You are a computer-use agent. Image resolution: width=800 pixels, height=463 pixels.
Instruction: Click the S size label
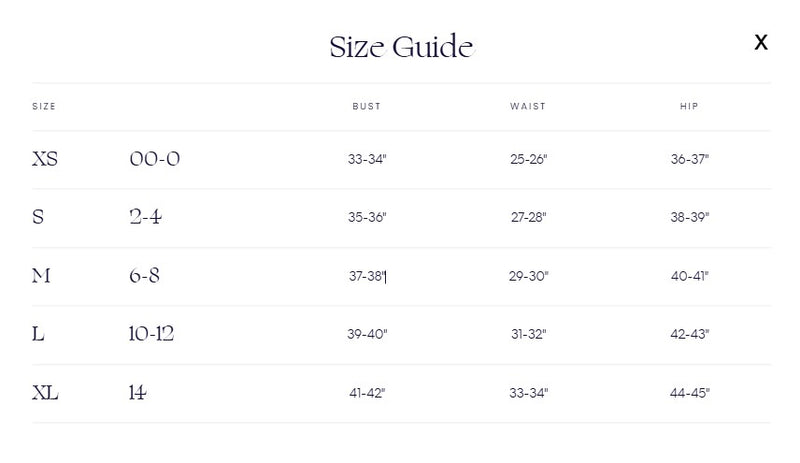click(x=38, y=217)
